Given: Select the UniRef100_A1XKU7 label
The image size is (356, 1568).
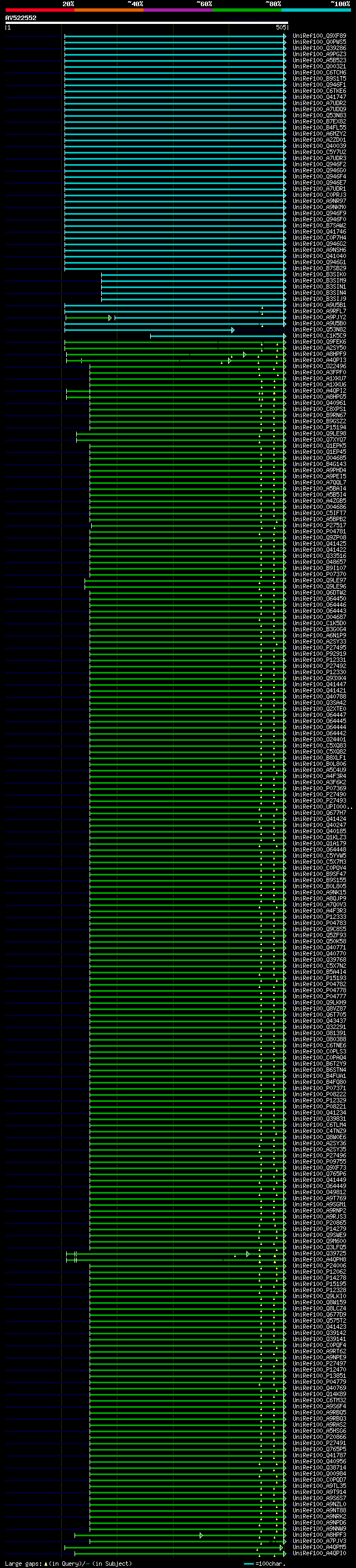Looking at the screenshot, I should tap(319, 378).
